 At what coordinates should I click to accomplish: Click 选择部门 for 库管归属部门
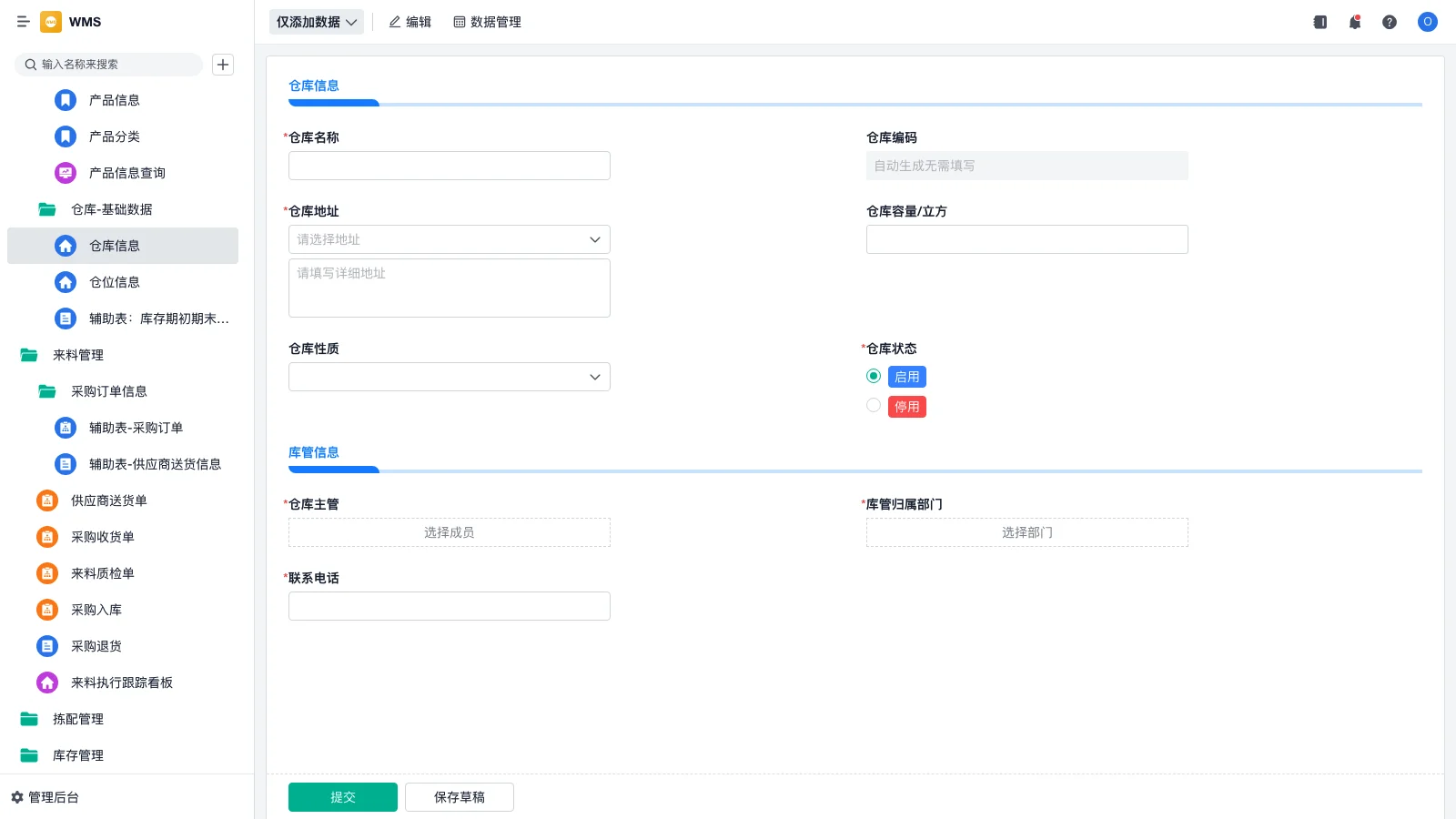pos(1027,532)
